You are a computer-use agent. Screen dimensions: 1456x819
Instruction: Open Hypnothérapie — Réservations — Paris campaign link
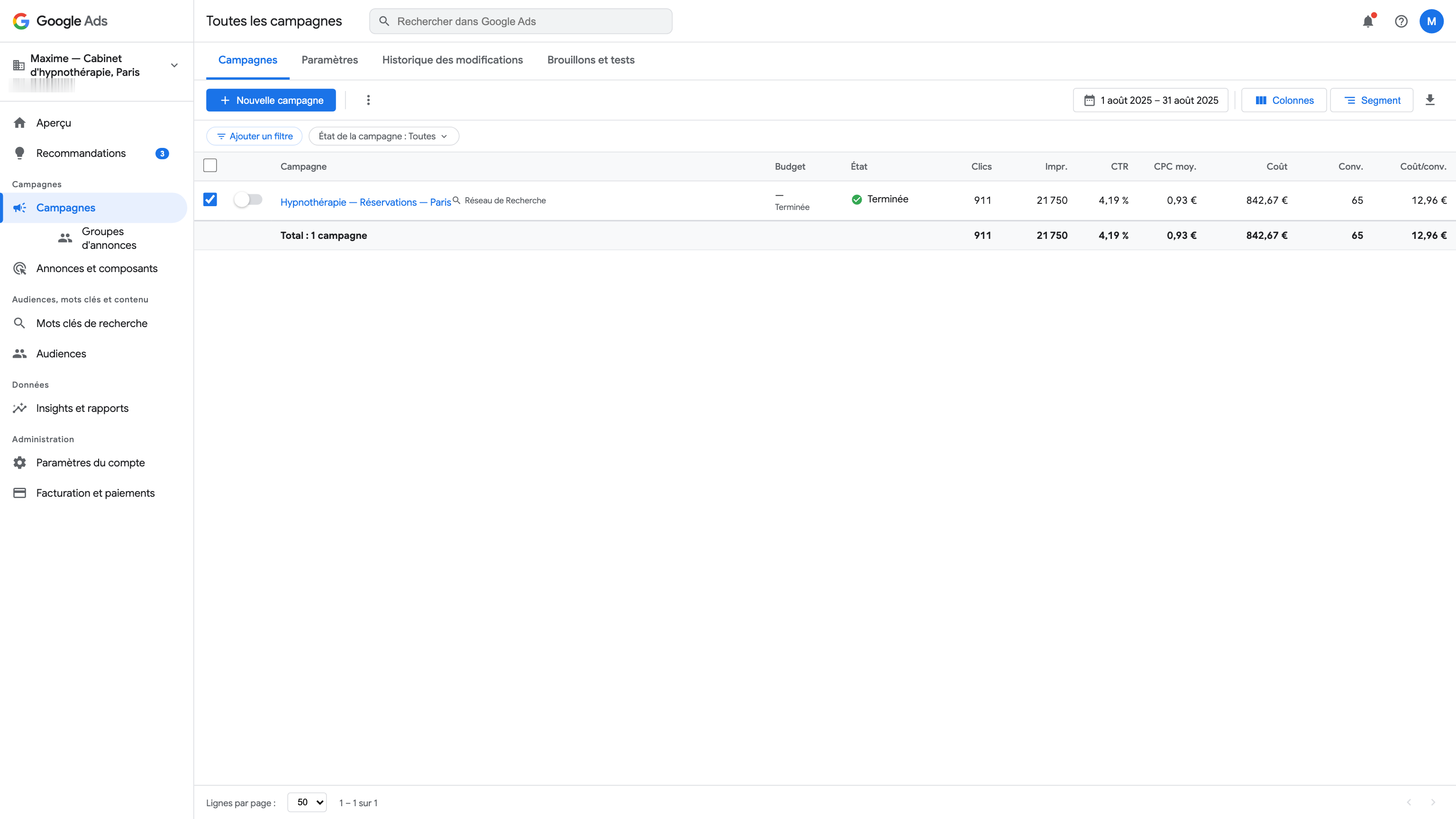coord(365,202)
